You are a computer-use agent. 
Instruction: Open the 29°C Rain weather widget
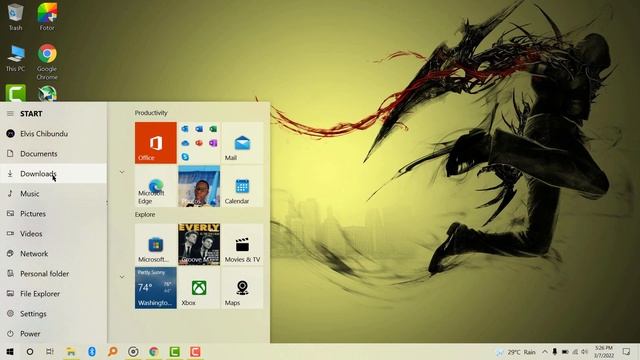515,352
